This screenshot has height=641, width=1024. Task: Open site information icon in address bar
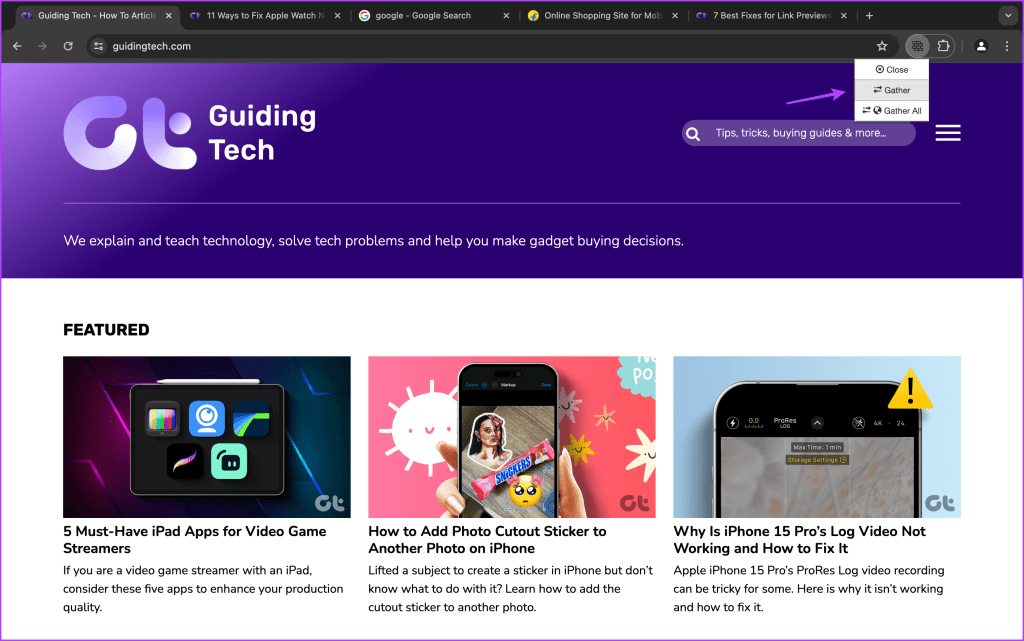(99, 46)
